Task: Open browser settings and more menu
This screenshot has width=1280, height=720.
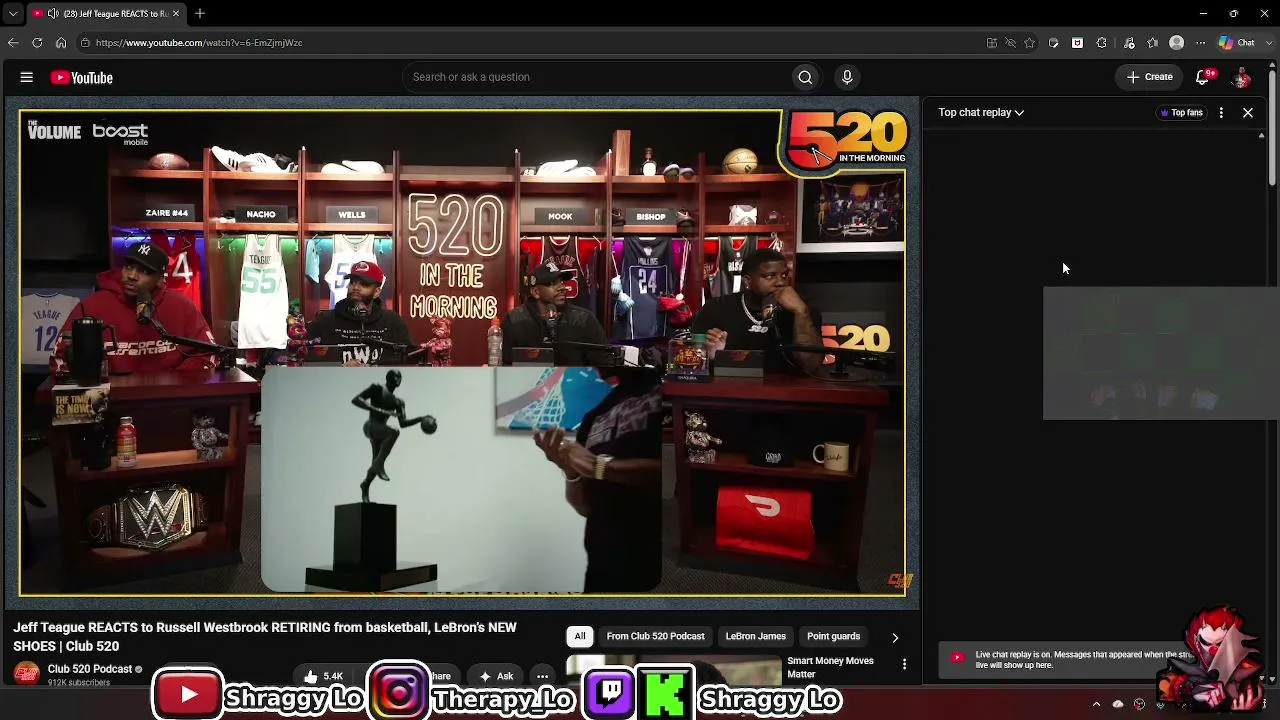Action: (1201, 43)
